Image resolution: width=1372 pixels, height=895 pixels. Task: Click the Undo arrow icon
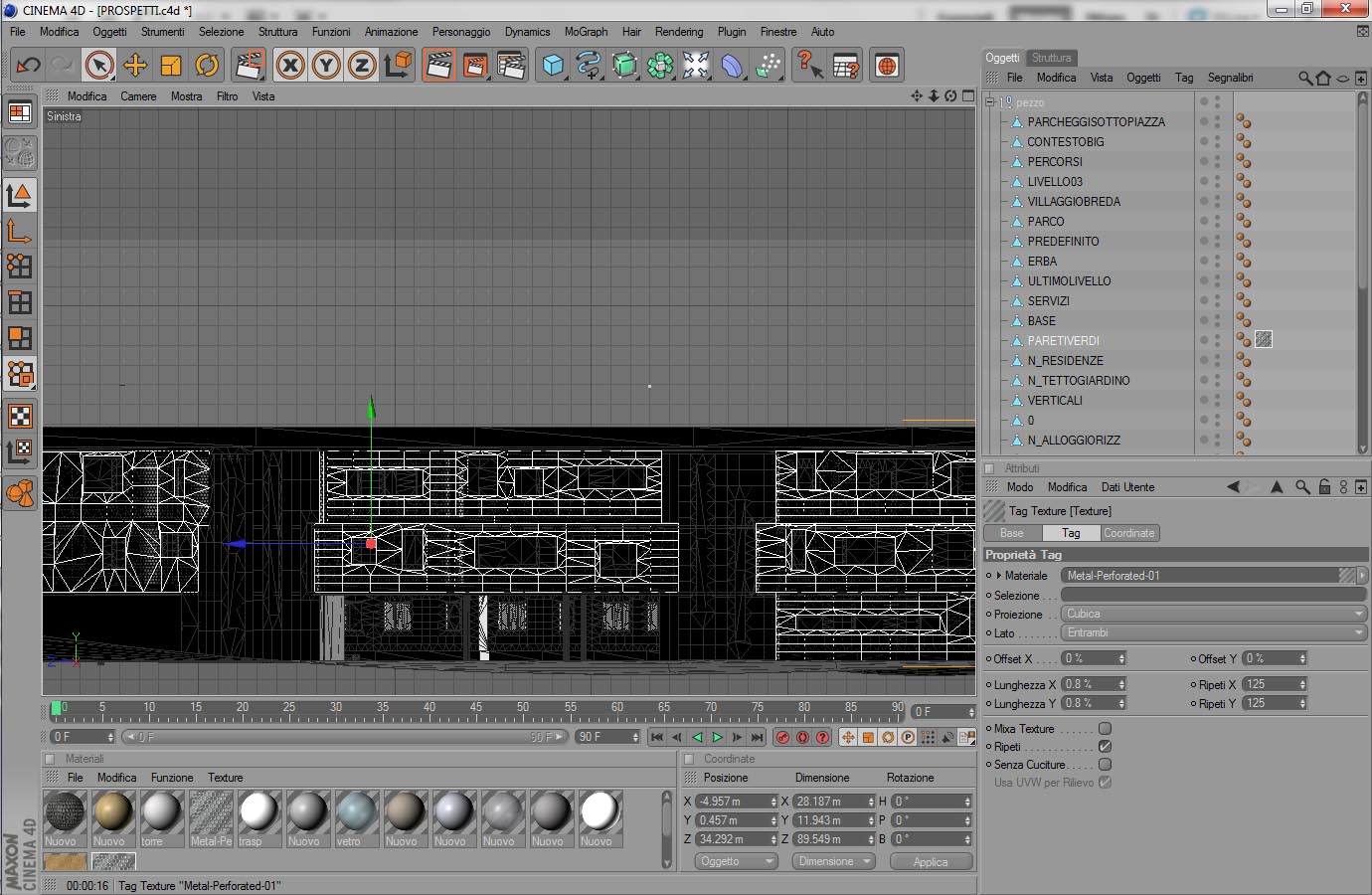tap(28, 66)
